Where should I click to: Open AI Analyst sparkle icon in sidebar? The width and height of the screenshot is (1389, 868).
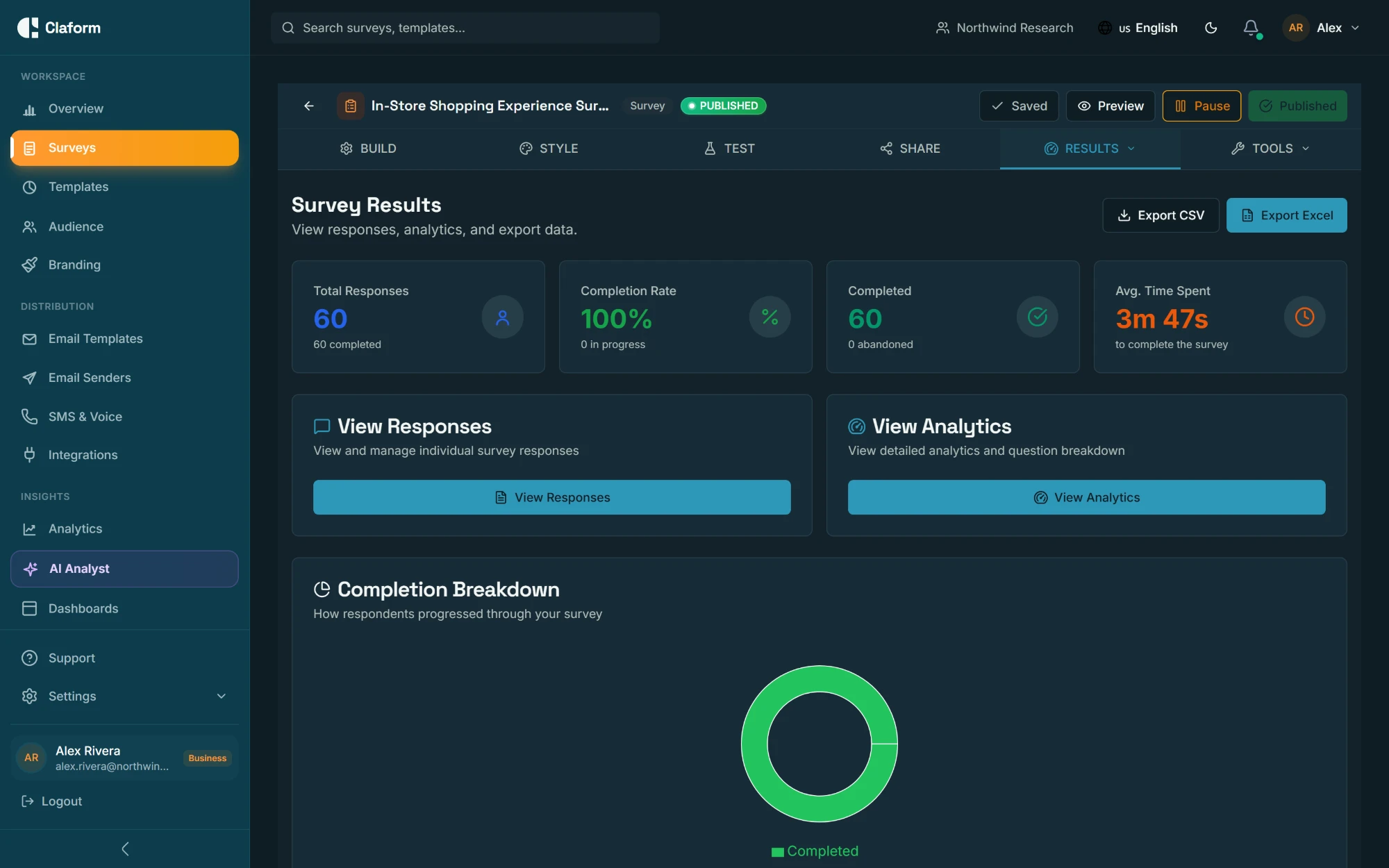pos(31,569)
